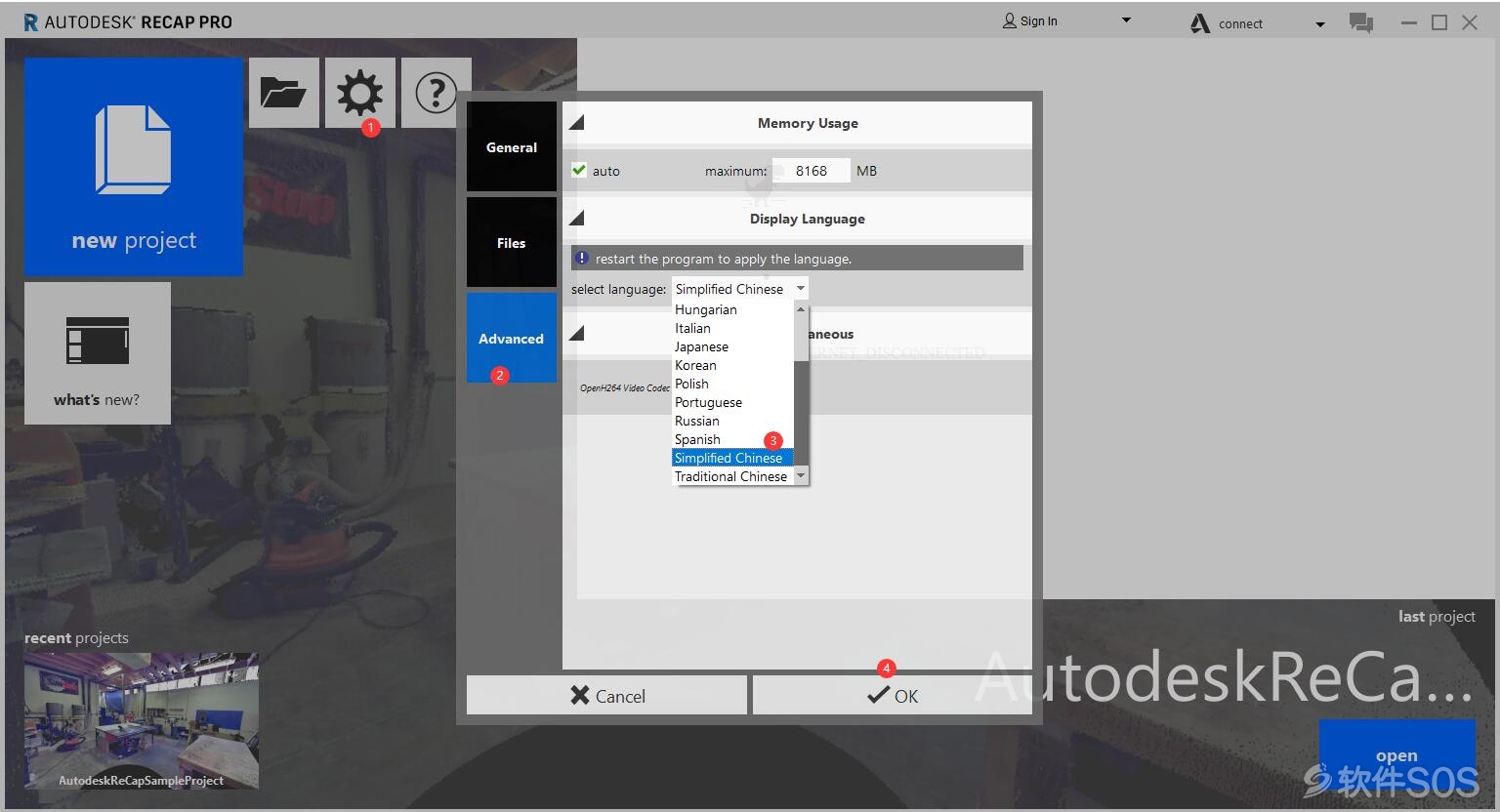Select Polish from language list
The height and width of the screenshot is (812, 1500).
click(732, 384)
